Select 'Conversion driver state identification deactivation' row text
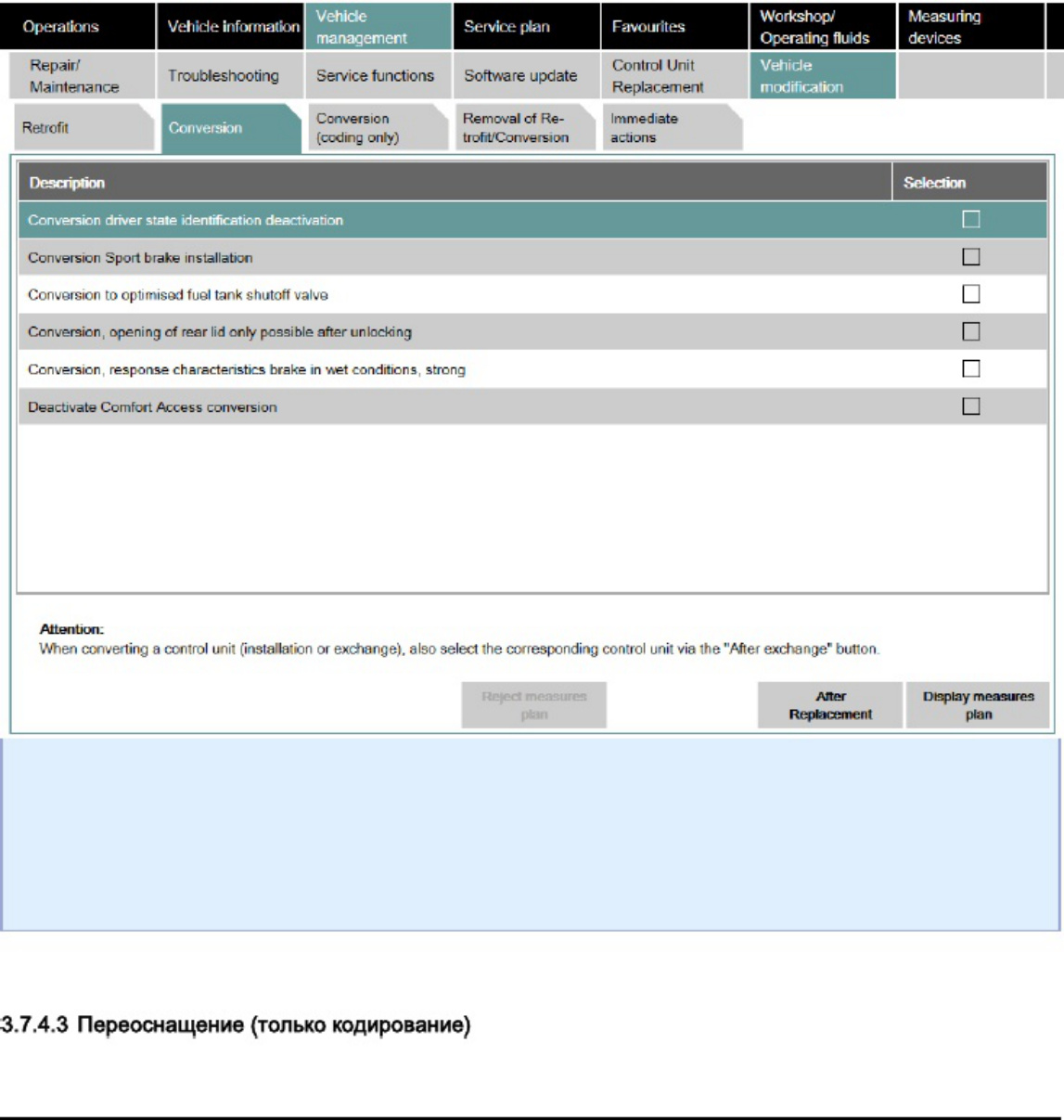This screenshot has width=1064, height=1120. 186,220
